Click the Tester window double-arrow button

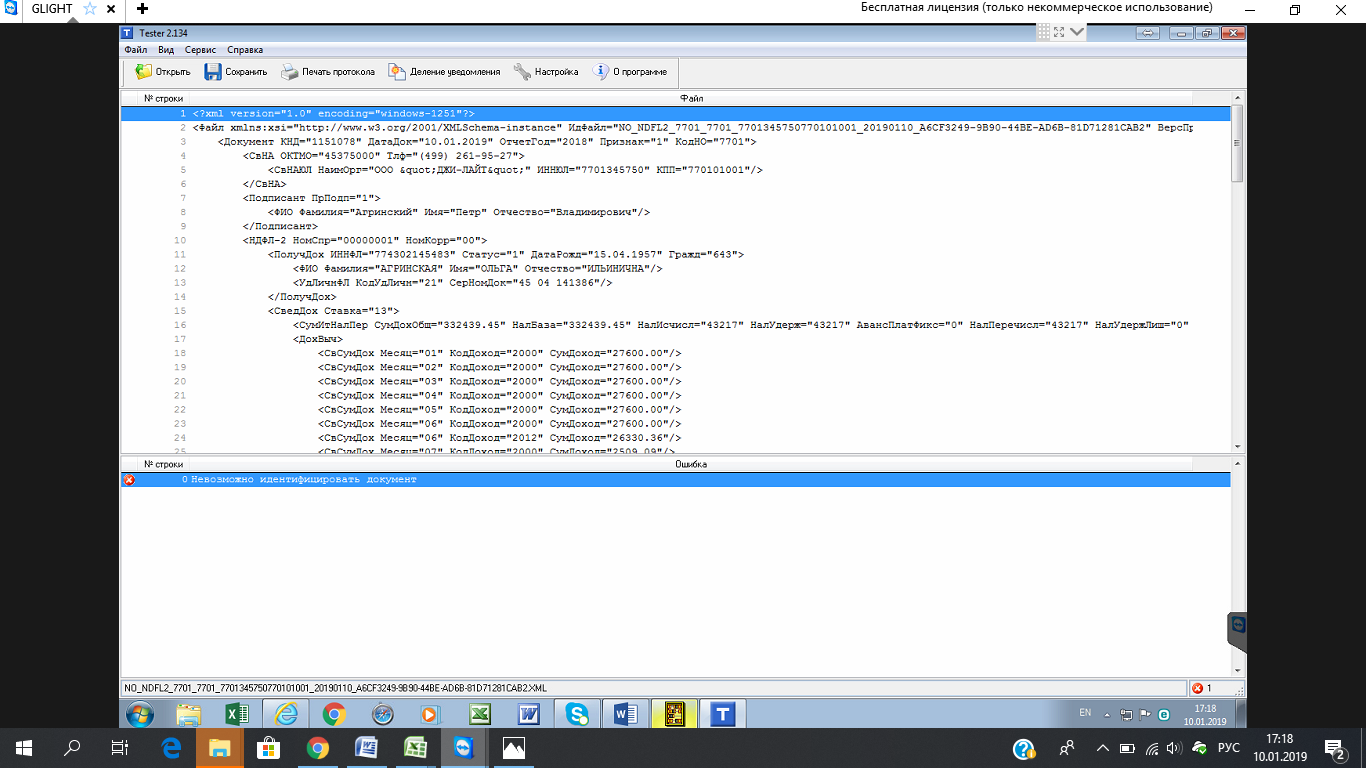pyautogui.click(x=1147, y=33)
